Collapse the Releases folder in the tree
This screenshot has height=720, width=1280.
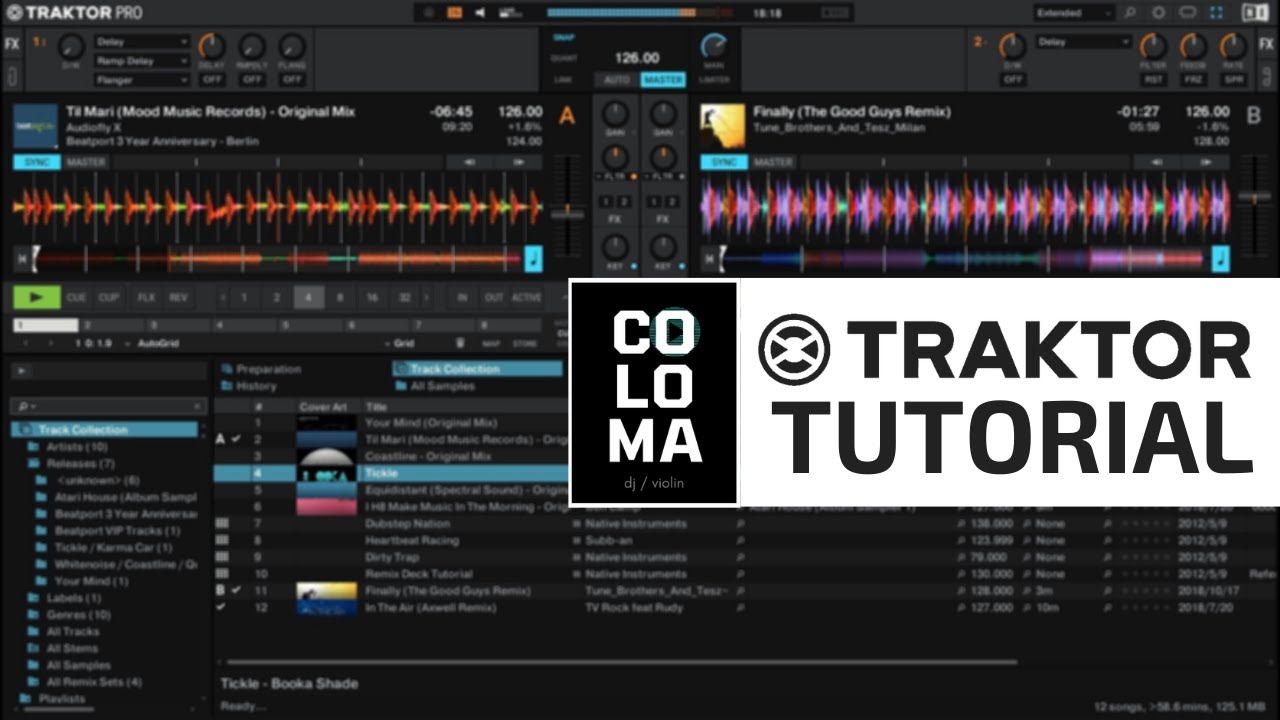(34, 464)
